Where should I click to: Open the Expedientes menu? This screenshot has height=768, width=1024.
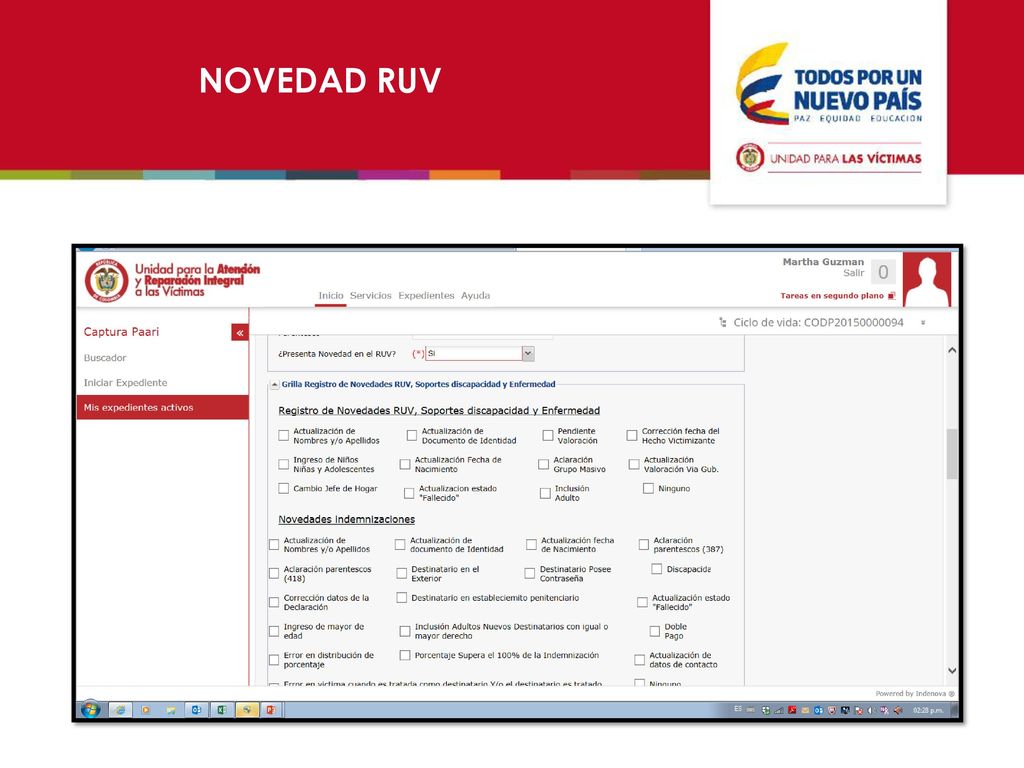click(x=426, y=296)
